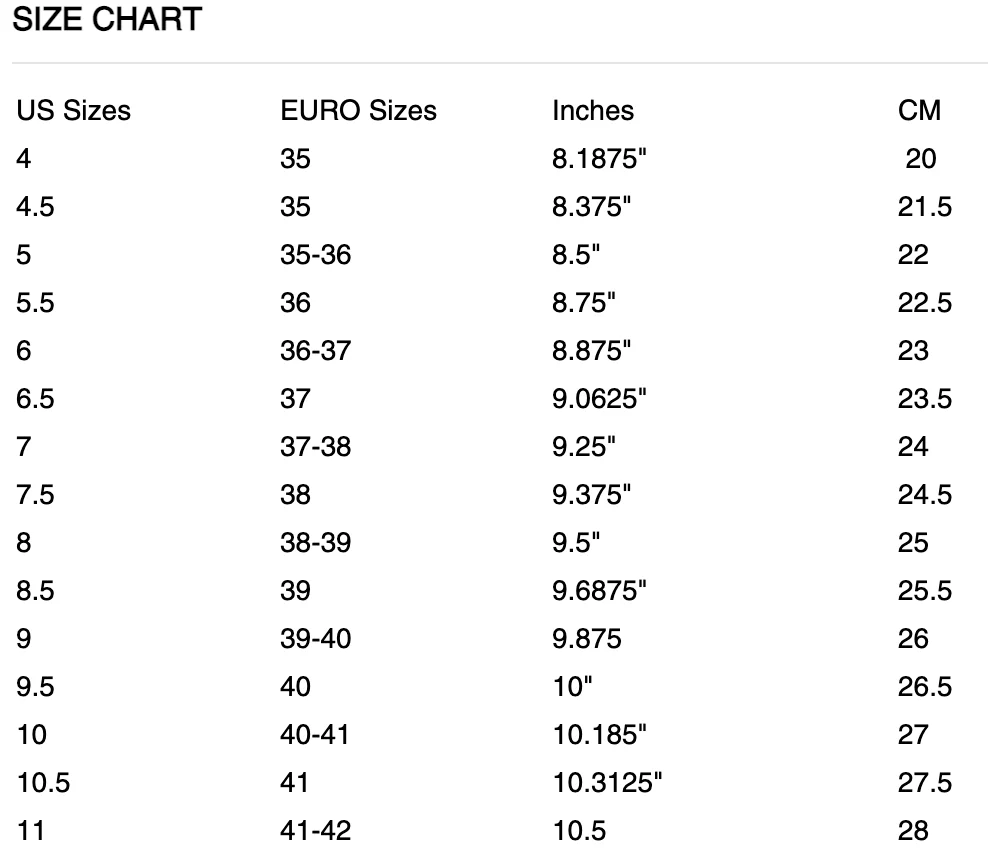Select EURO size 35-36 cell
This screenshot has width=988, height=864.
(x=315, y=254)
